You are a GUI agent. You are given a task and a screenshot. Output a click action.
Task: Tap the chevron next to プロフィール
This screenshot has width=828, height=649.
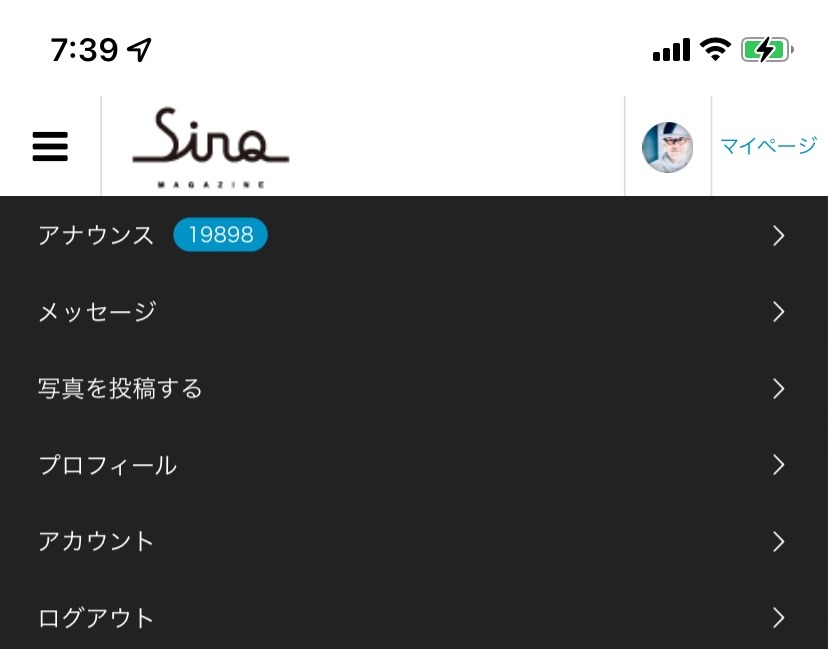click(778, 465)
